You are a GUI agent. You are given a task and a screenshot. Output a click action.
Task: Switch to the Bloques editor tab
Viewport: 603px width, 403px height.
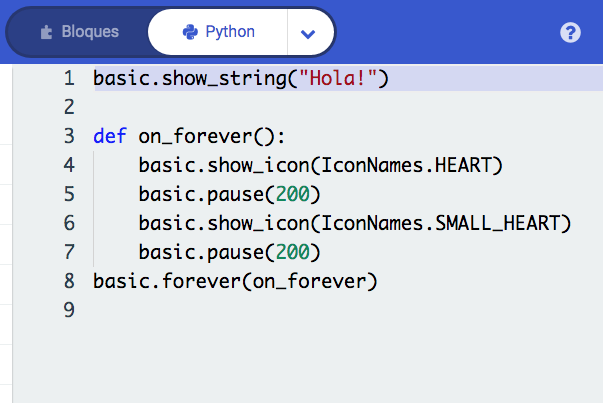coord(78,32)
